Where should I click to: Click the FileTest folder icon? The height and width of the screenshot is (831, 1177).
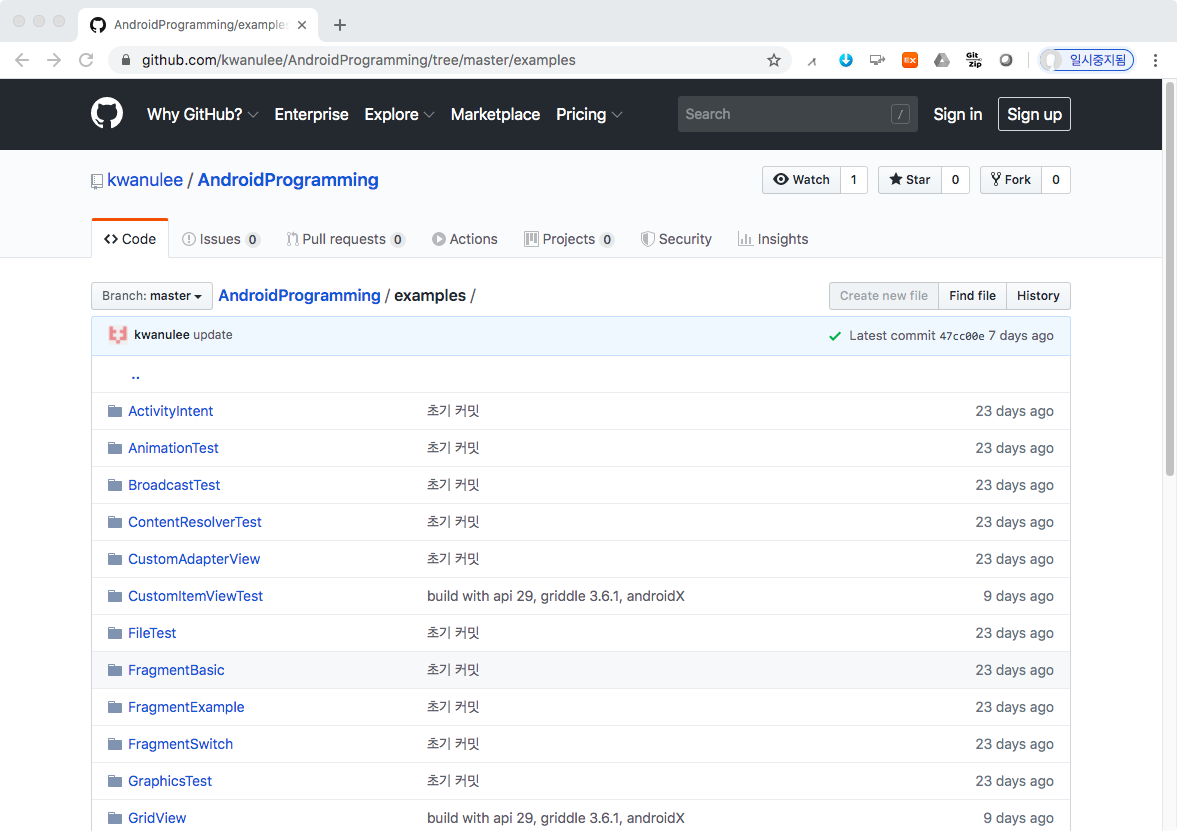(x=115, y=633)
